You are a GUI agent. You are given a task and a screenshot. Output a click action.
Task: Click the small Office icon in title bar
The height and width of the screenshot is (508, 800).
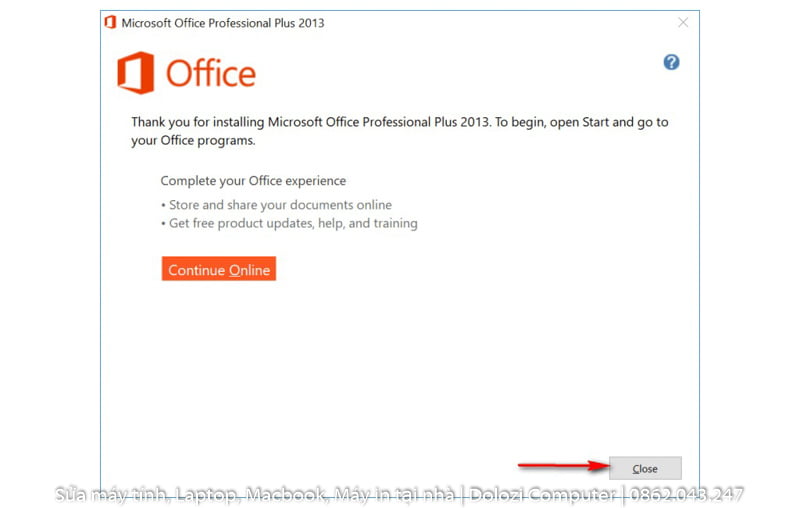[x=110, y=22]
